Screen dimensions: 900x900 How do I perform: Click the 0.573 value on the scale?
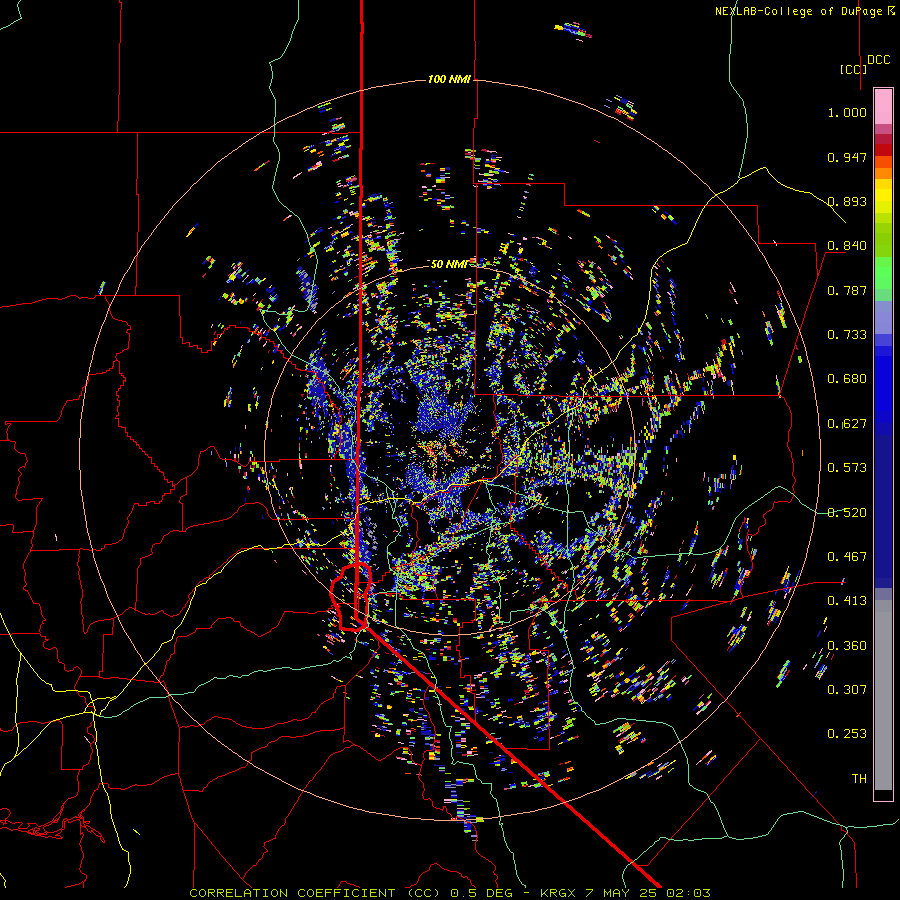(x=847, y=468)
